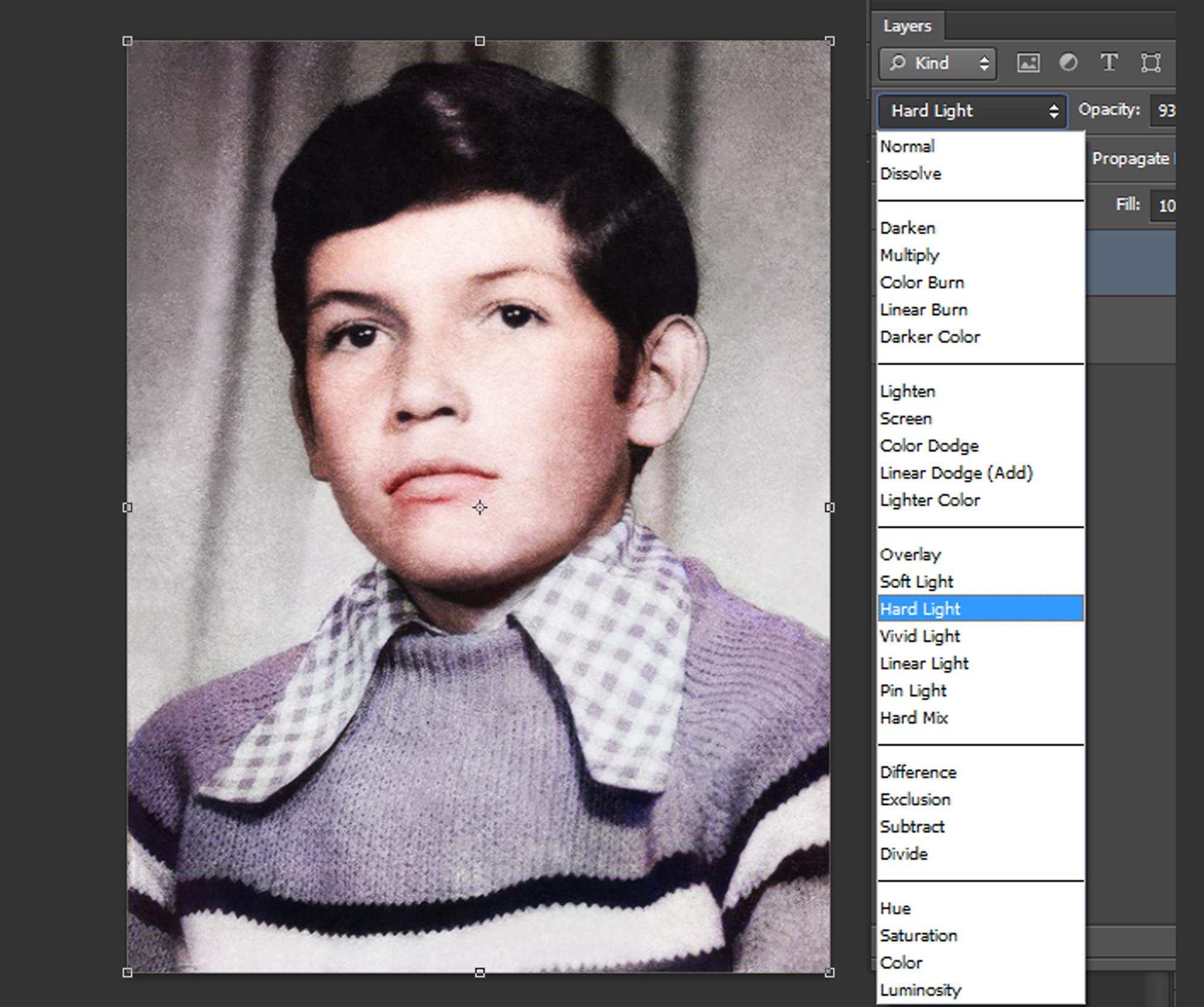
Task: Click the pixel layer filter icon
Action: click(x=1028, y=63)
